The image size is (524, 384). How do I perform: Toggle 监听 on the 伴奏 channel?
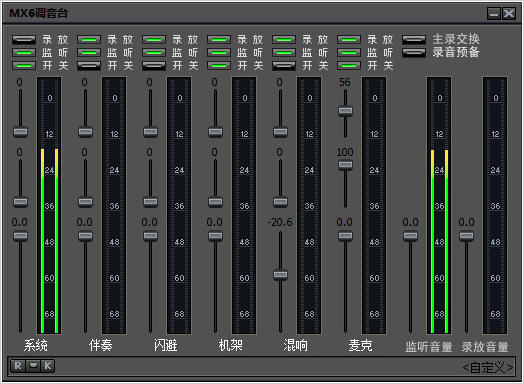click(x=89, y=52)
